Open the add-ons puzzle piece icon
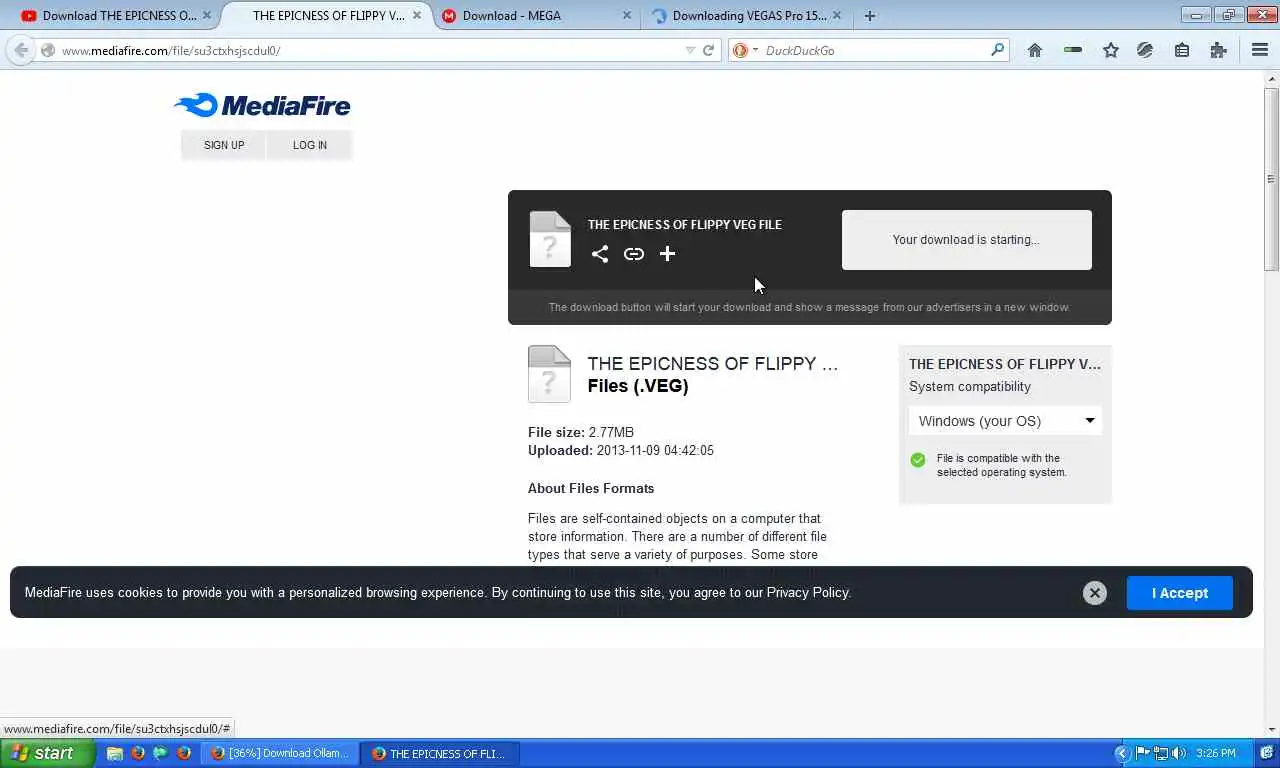This screenshot has height=768, width=1280. pos(1218,50)
